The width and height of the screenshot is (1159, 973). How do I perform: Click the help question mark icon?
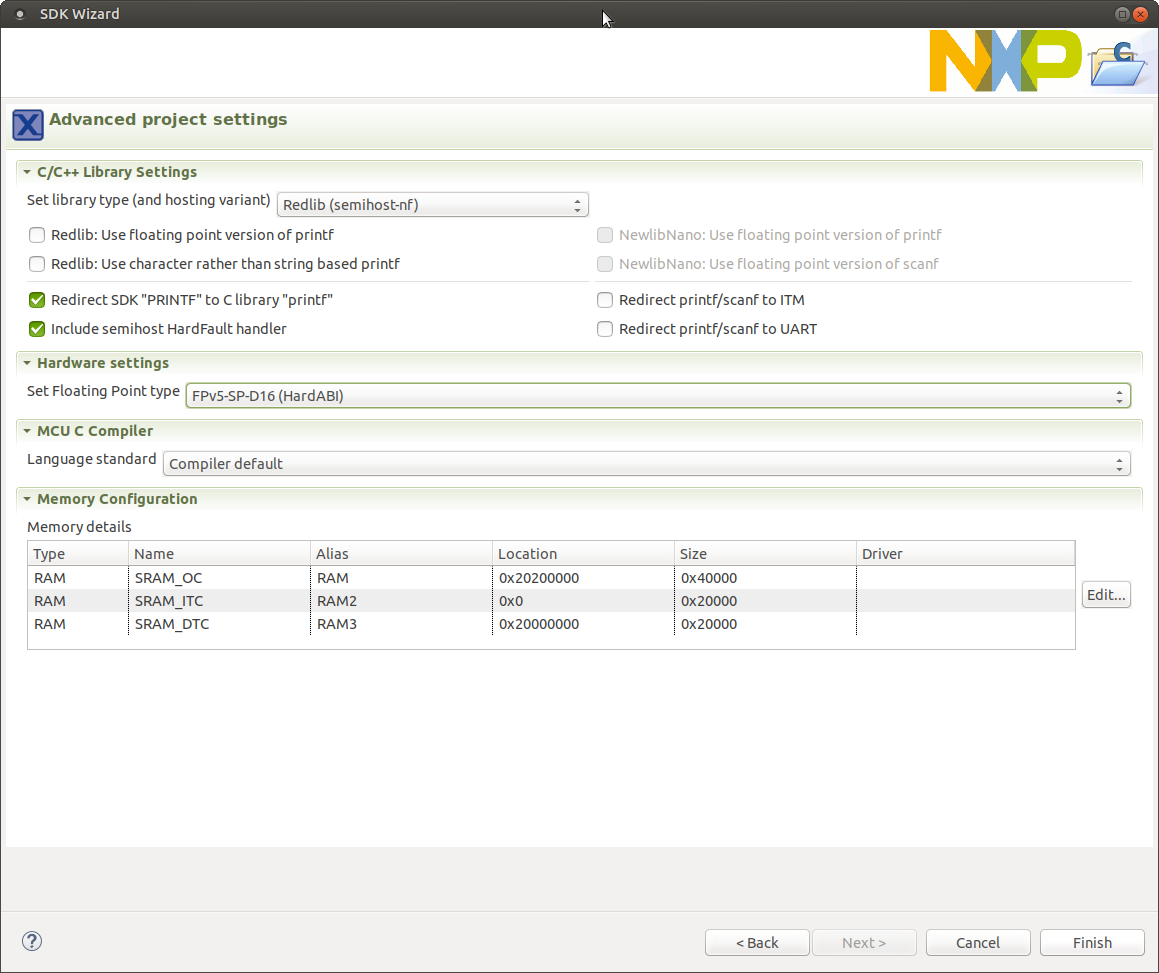[x=32, y=941]
